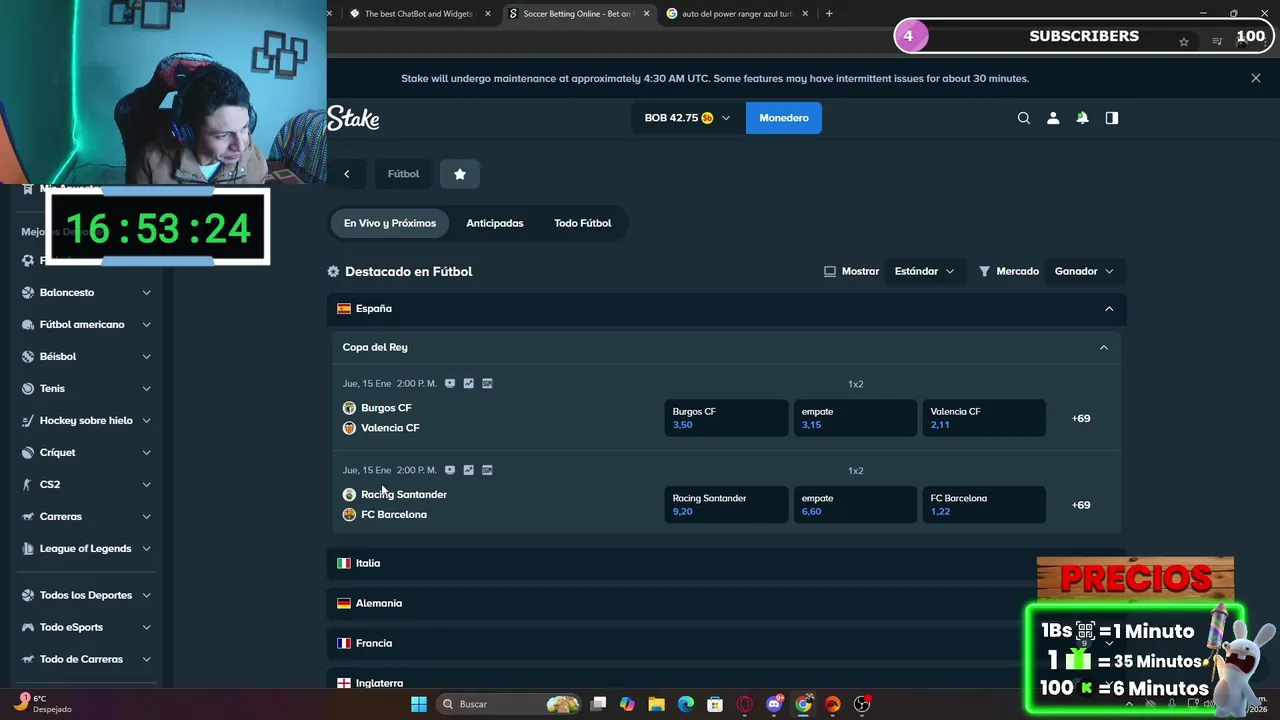Viewport: 1280px width, 720px height.
Task: Go back with the left arrow button
Action: click(x=347, y=174)
